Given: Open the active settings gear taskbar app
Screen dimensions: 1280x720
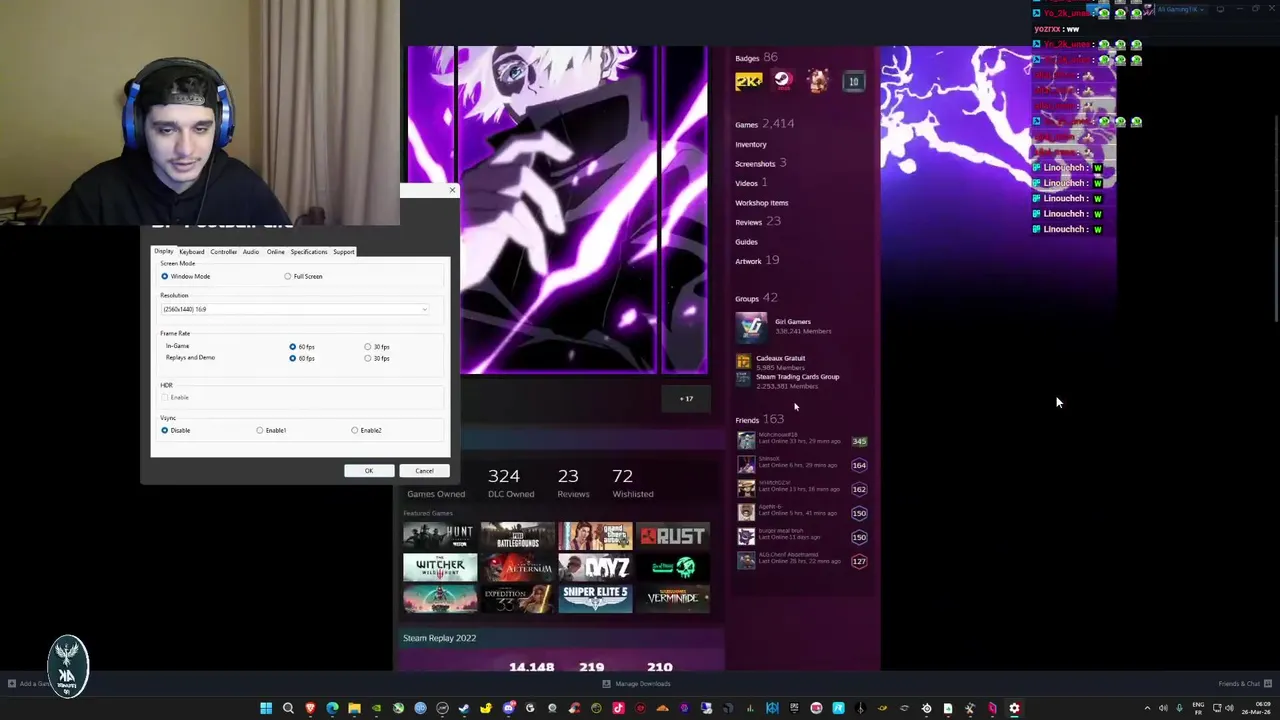Looking at the screenshot, I should point(1014,708).
